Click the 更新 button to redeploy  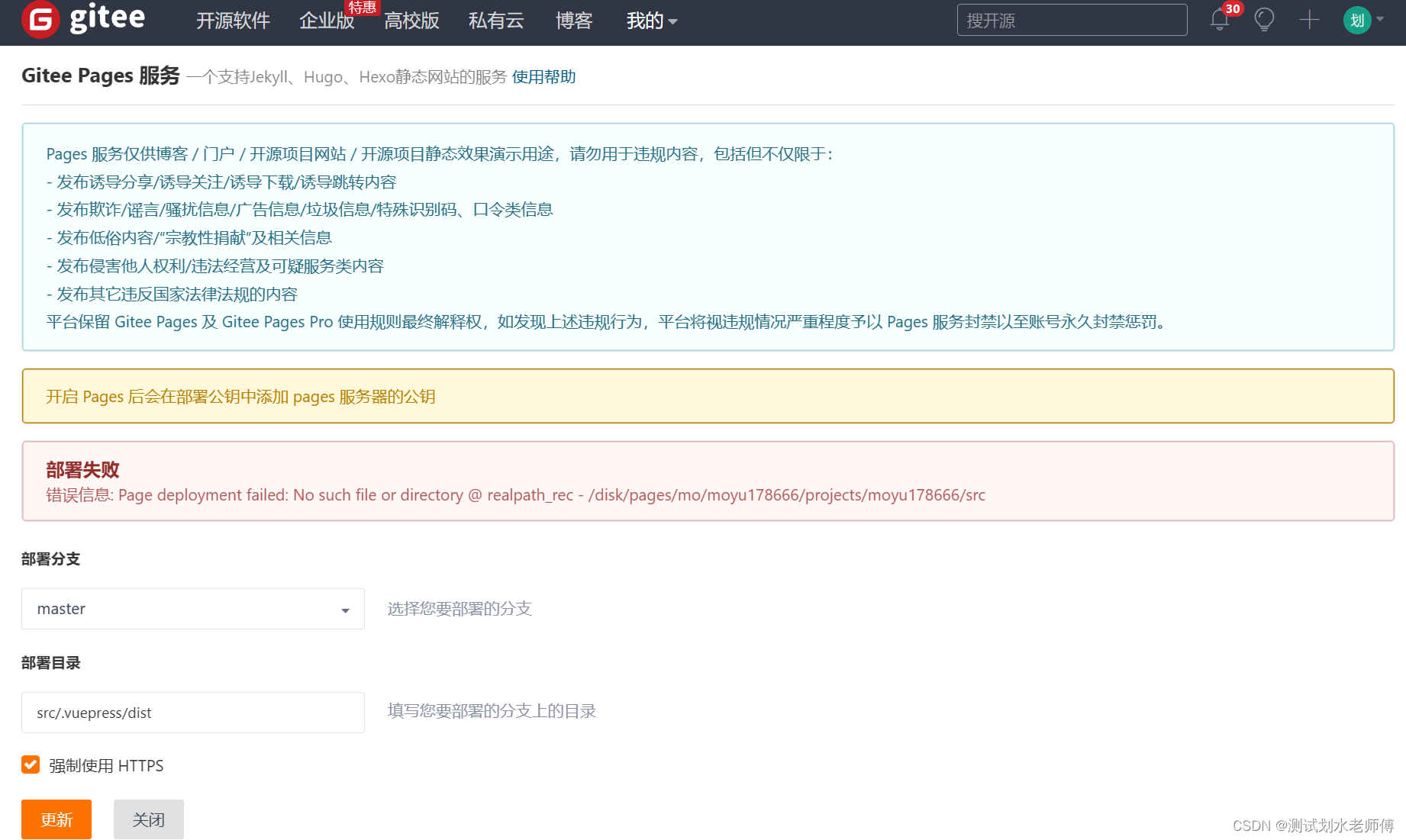[56, 819]
